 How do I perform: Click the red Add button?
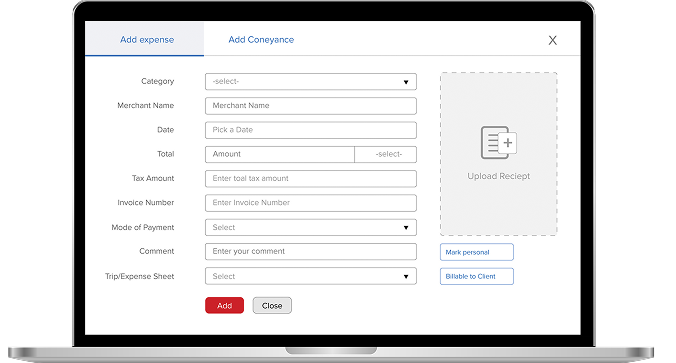click(225, 306)
